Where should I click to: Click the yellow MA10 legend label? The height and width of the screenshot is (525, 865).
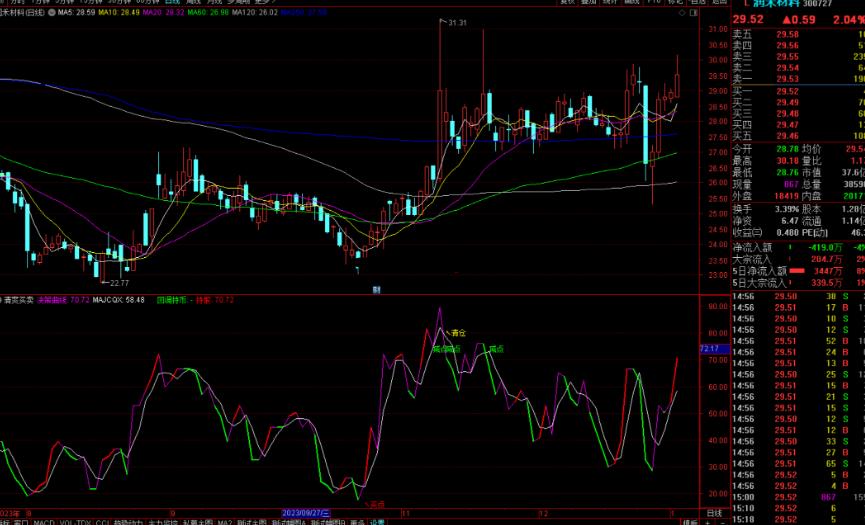tap(119, 12)
